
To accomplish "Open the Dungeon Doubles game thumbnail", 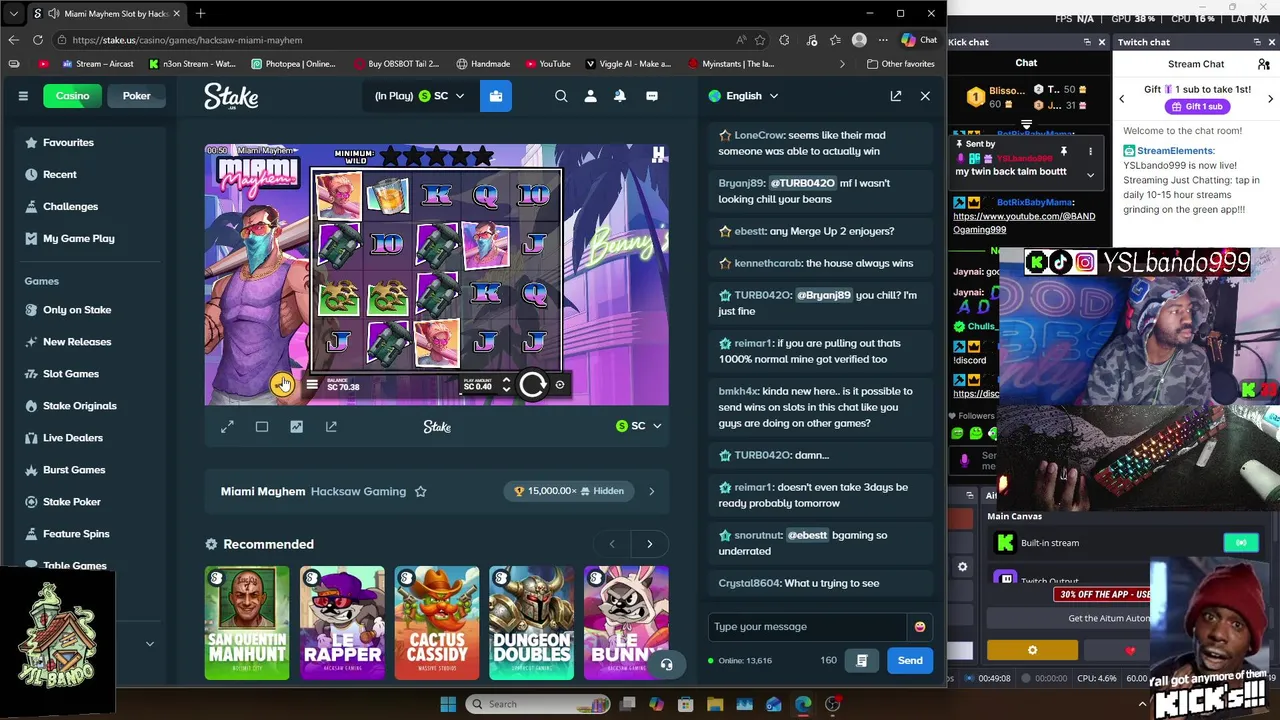I will pos(532,623).
